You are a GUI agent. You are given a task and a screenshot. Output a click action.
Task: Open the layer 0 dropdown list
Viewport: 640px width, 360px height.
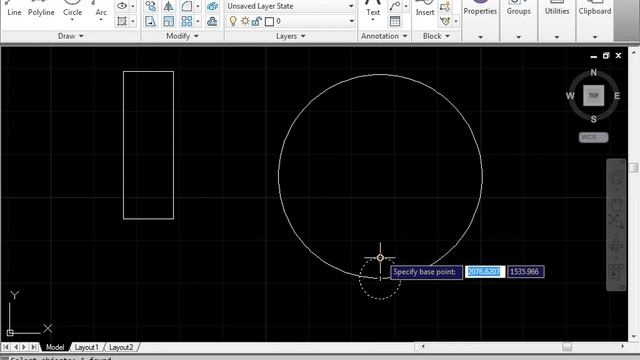tap(291, 21)
